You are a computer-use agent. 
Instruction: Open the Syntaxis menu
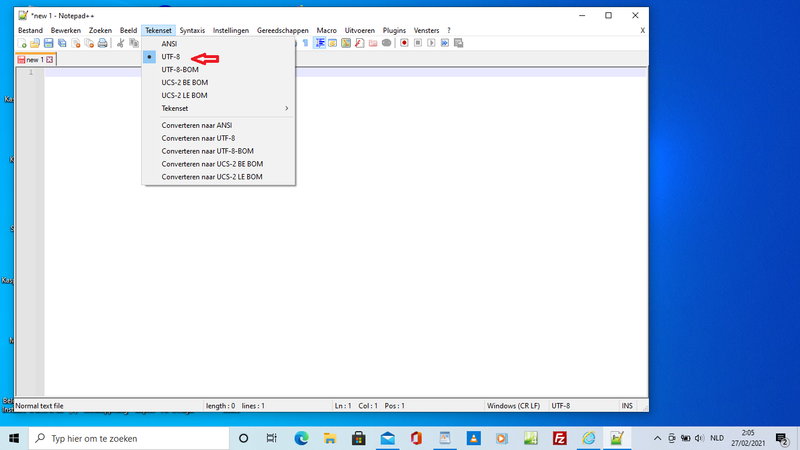click(192, 31)
